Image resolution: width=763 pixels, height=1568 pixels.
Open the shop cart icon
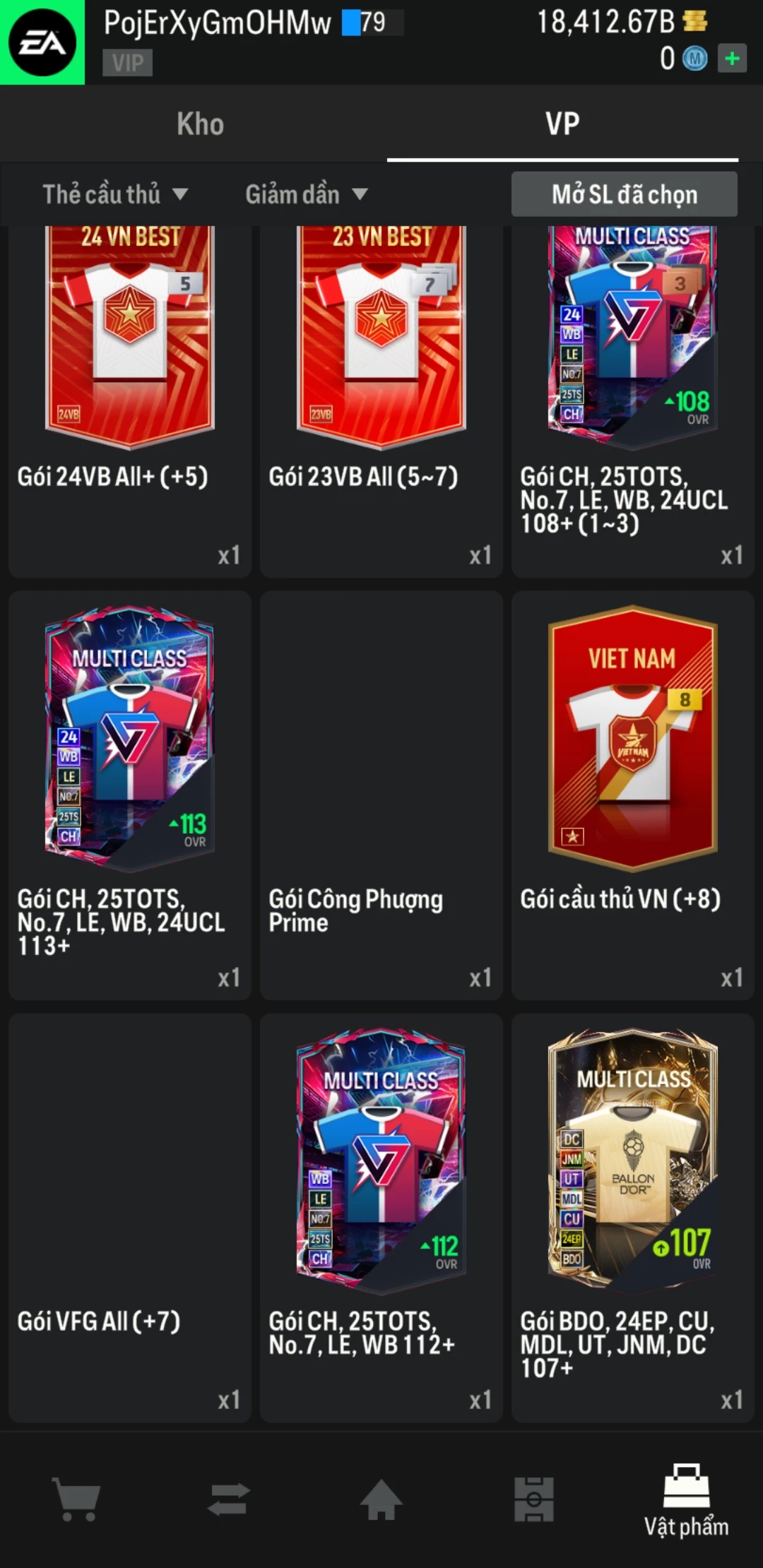pyautogui.click(x=76, y=1500)
